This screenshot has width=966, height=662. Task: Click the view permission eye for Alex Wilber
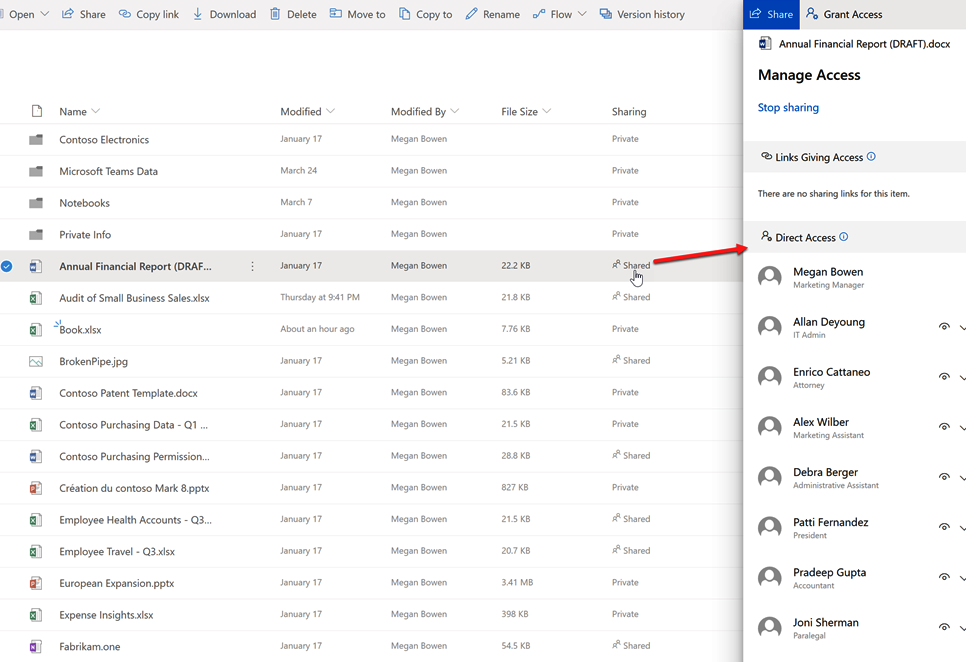944,427
